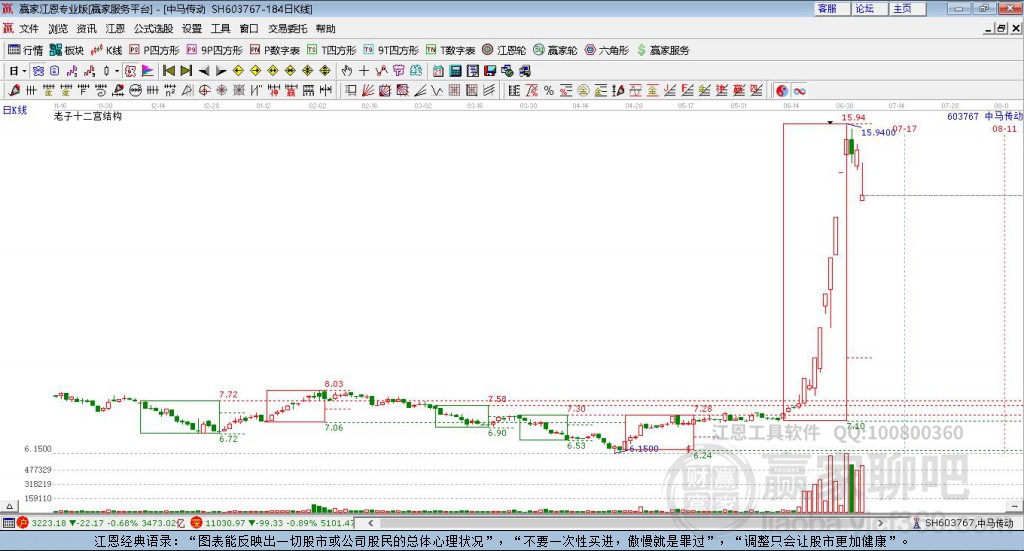Activate the crosshair cursor tool
Viewport: 1024px width, 551px height.
click(x=364, y=71)
